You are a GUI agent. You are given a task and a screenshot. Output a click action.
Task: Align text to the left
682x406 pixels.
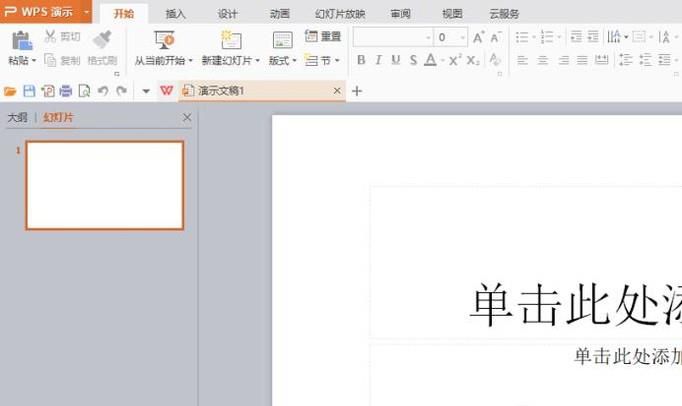point(522,60)
